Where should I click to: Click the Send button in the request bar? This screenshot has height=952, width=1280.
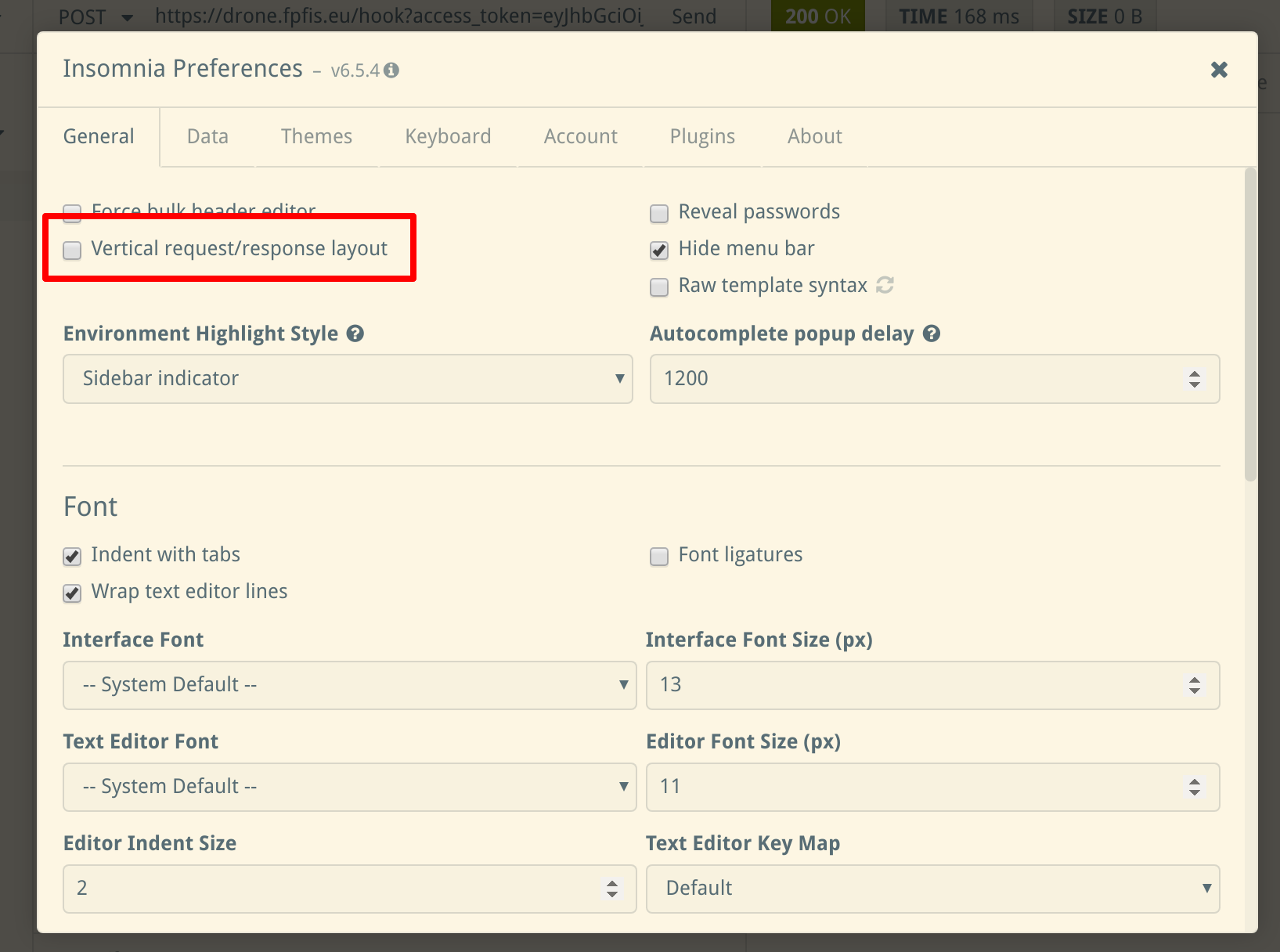pos(694,16)
